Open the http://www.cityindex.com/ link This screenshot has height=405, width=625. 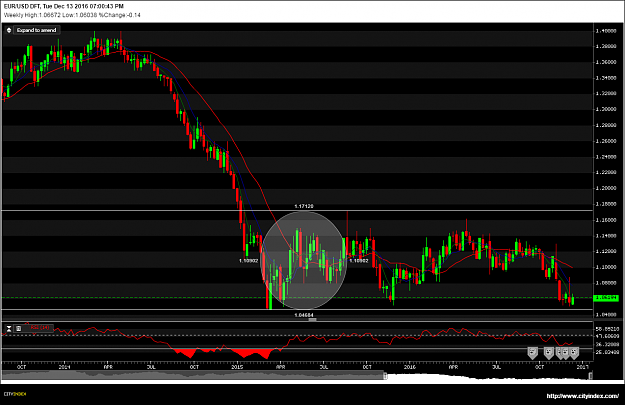(582, 396)
